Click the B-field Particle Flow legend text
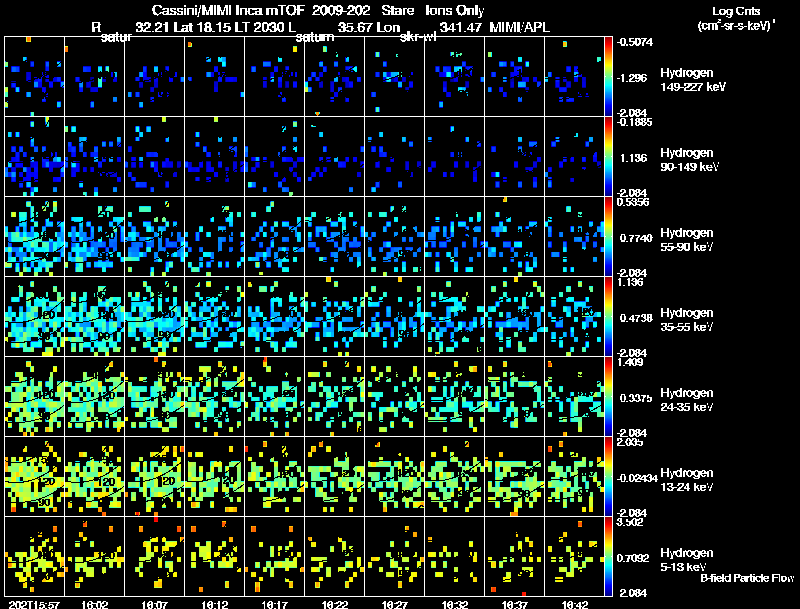Viewport: 800px width, 609px height. [x=746, y=578]
